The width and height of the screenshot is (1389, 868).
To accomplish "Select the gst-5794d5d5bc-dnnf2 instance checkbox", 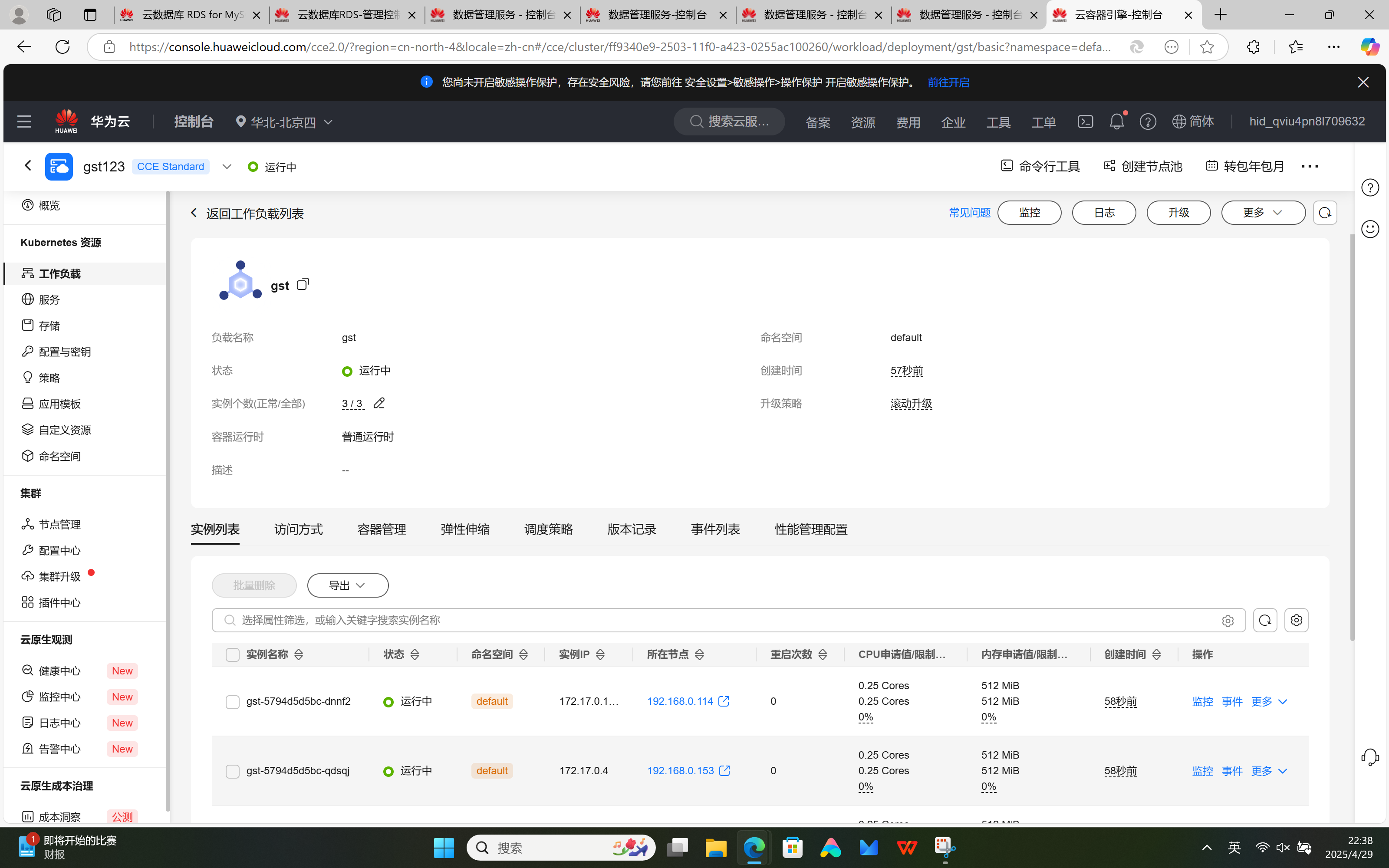I will [233, 701].
